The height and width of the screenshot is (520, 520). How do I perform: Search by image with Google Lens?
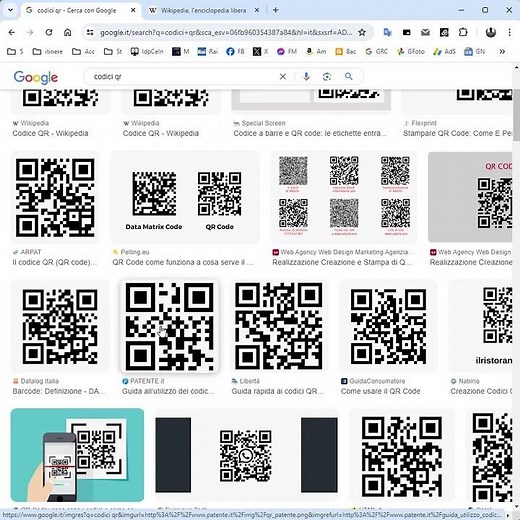click(327, 77)
